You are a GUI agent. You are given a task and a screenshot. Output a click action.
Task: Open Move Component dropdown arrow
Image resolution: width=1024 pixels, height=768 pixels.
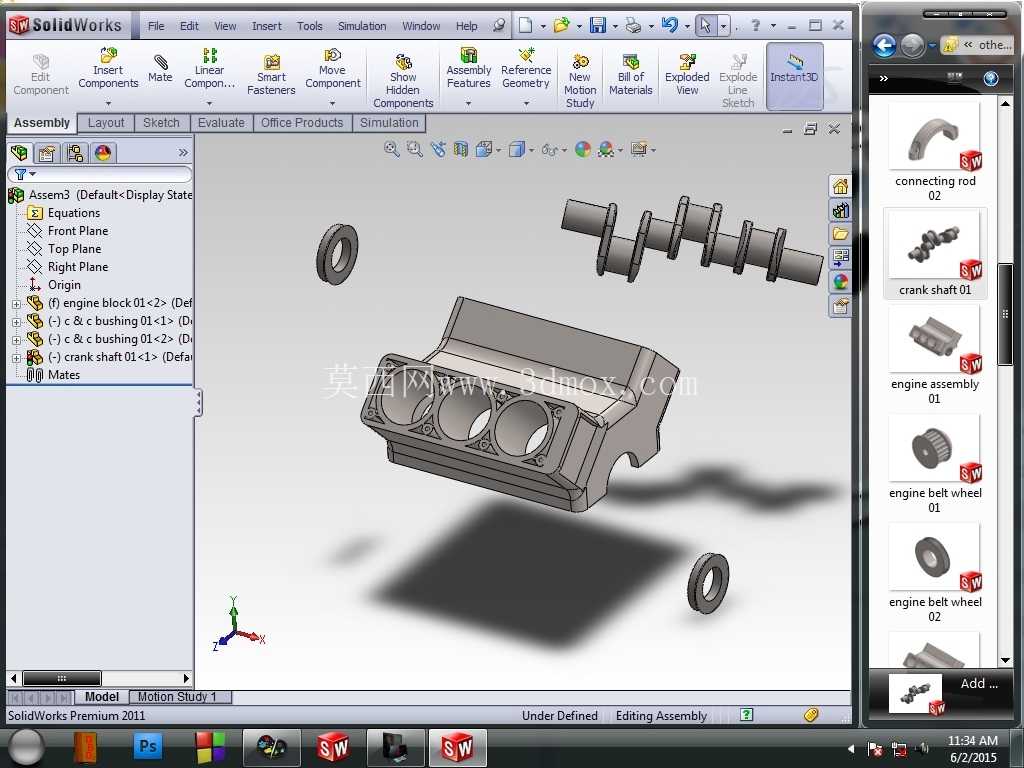332,103
